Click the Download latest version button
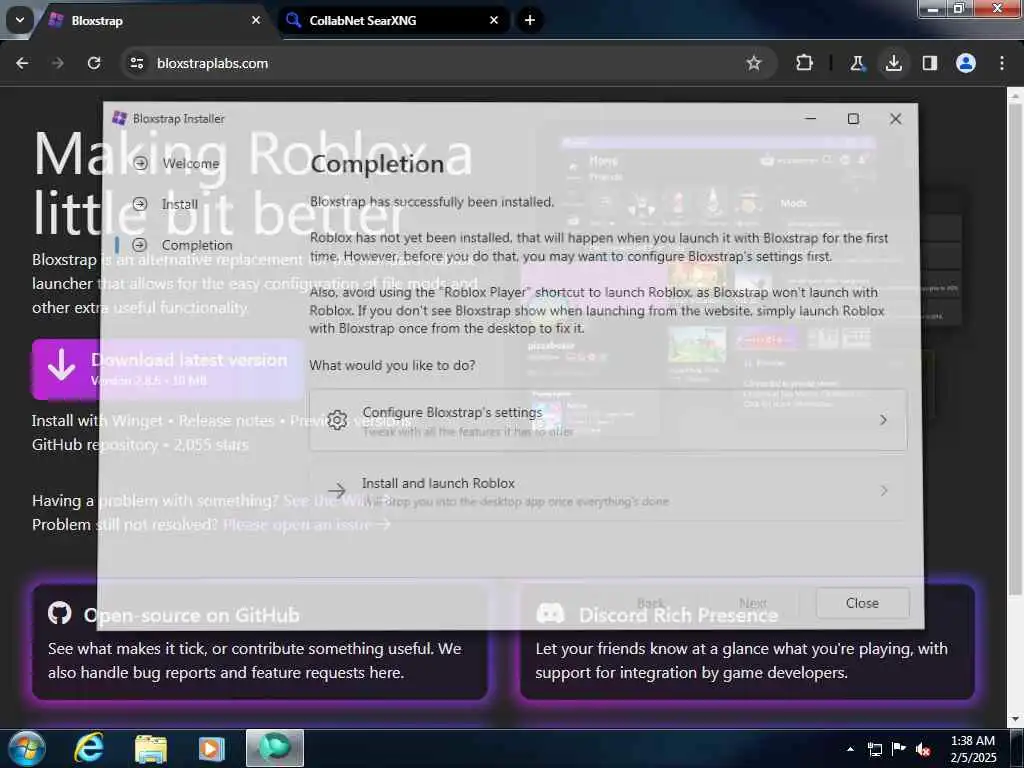The height and width of the screenshot is (768, 1024). coord(168,369)
